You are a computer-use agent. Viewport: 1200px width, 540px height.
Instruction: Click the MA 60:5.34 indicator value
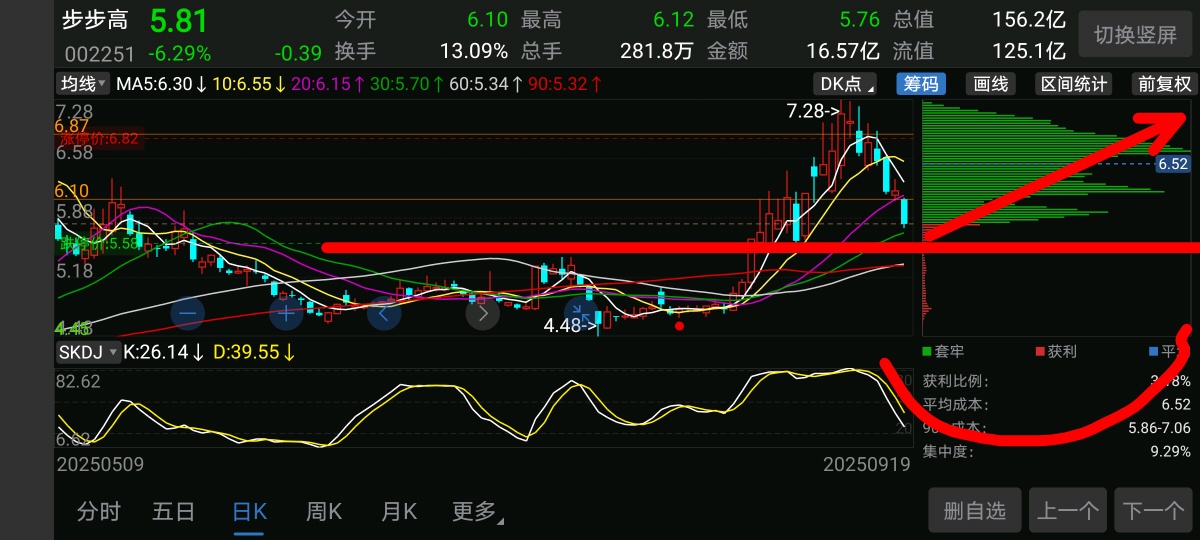pos(485,84)
